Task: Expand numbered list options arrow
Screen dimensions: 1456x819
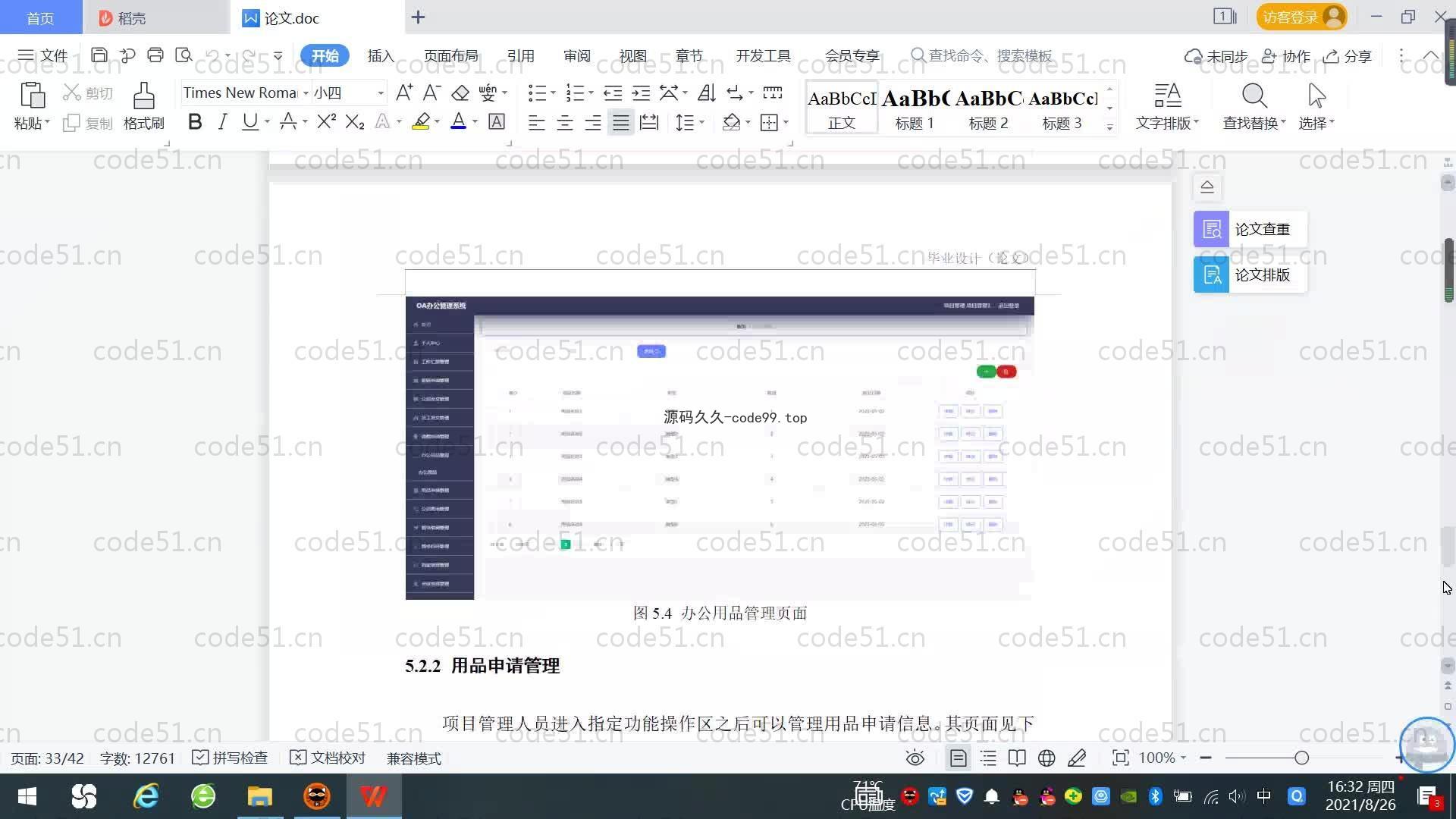Action: [x=591, y=93]
